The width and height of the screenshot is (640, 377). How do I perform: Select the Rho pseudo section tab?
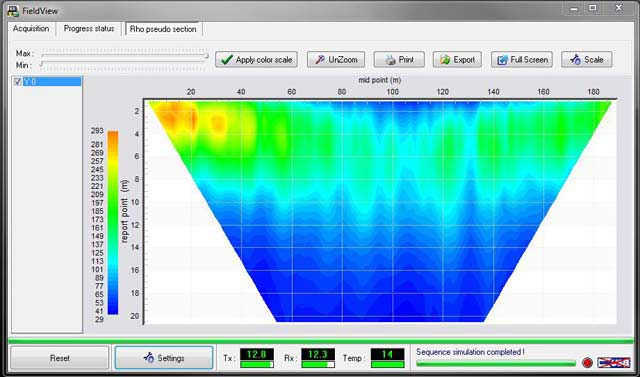coord(163,29)
